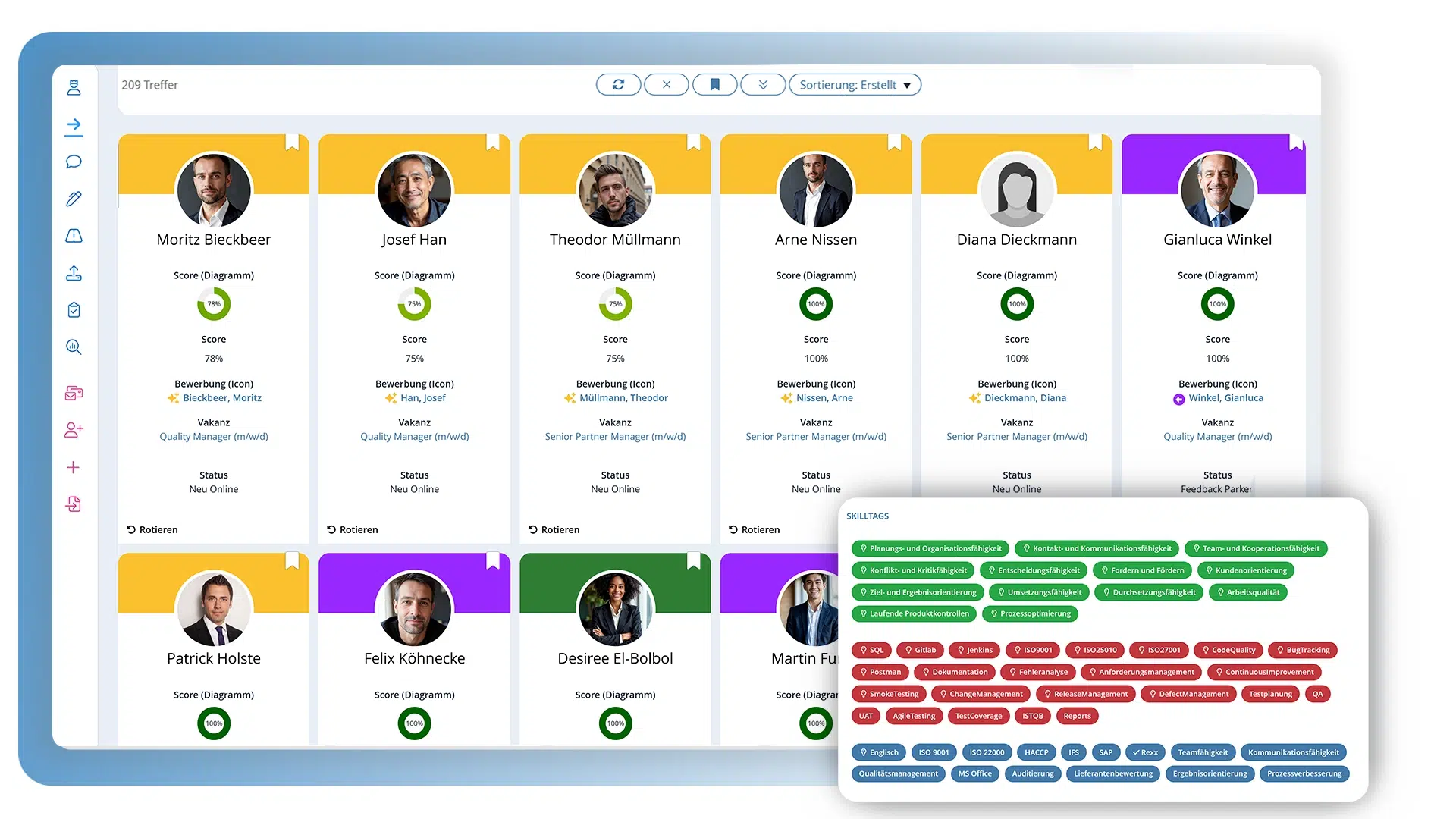This screenshot has width=1456, height=819.
Task: Select the arrow tab in left sidebar
Action: pos(74,125)
